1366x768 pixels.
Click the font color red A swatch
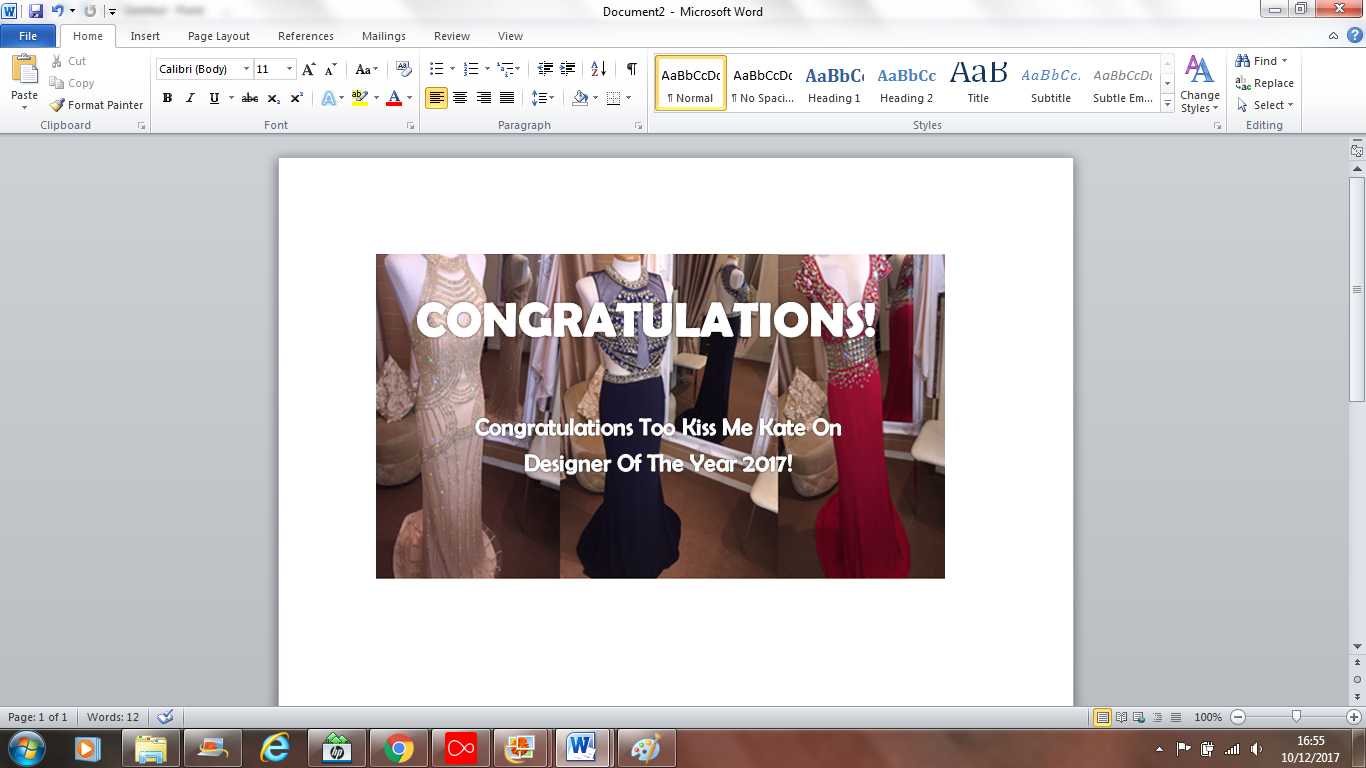click(x=394, y=98)
